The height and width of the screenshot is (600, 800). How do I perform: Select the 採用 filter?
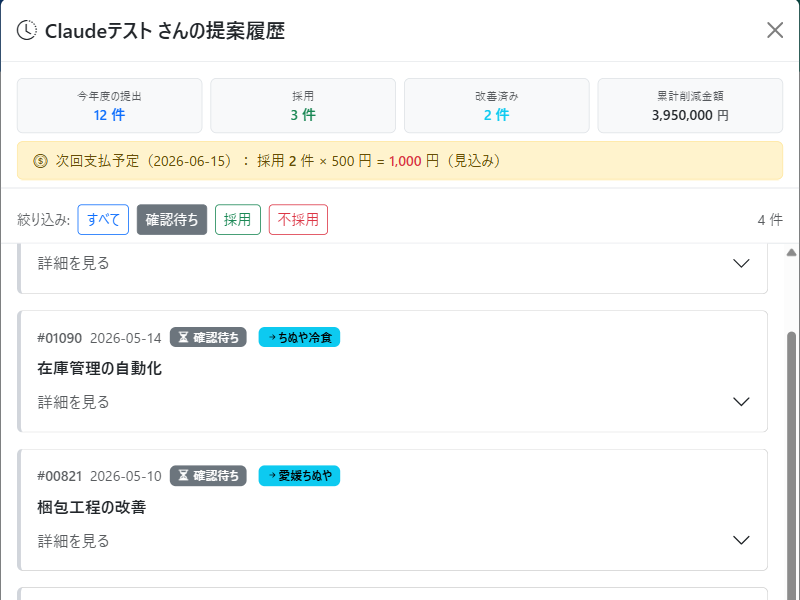238,220
